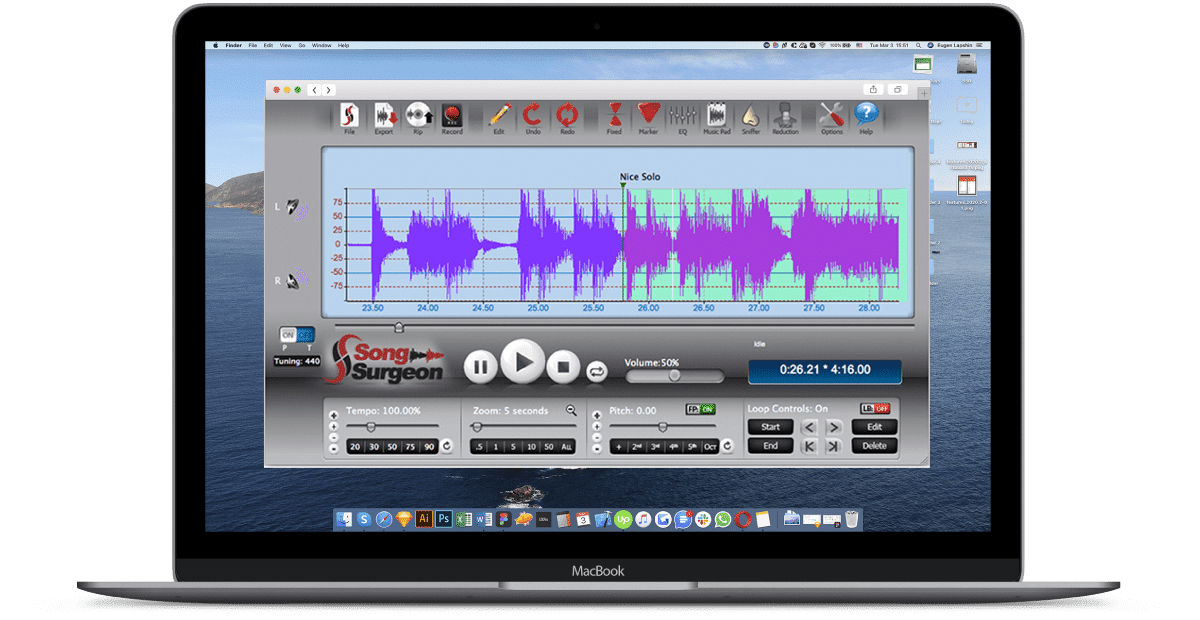The image size is (1200, 620).
Task: Shift pitch by a 3rd
Action: pos(656,447)
